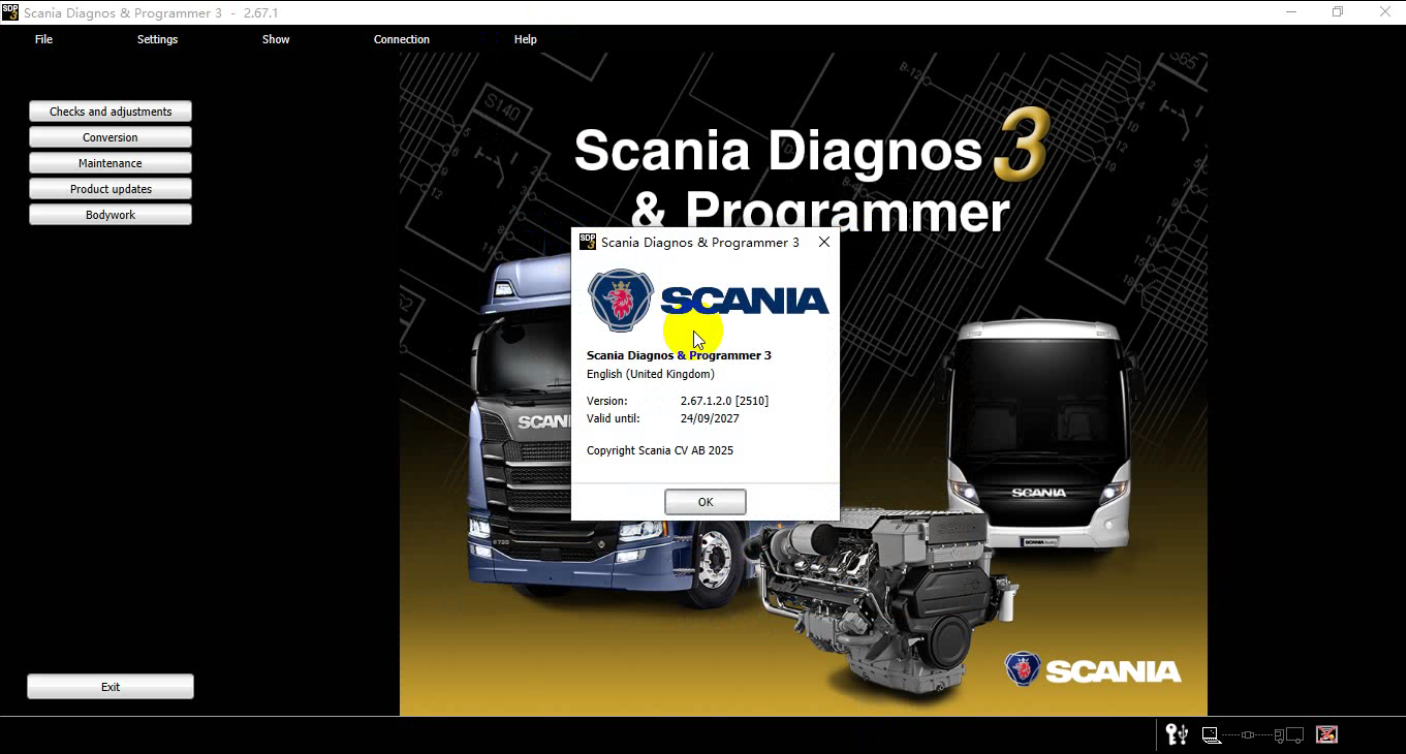Open the Maintenance section
1406x754 pixels.
coord(110,163)
